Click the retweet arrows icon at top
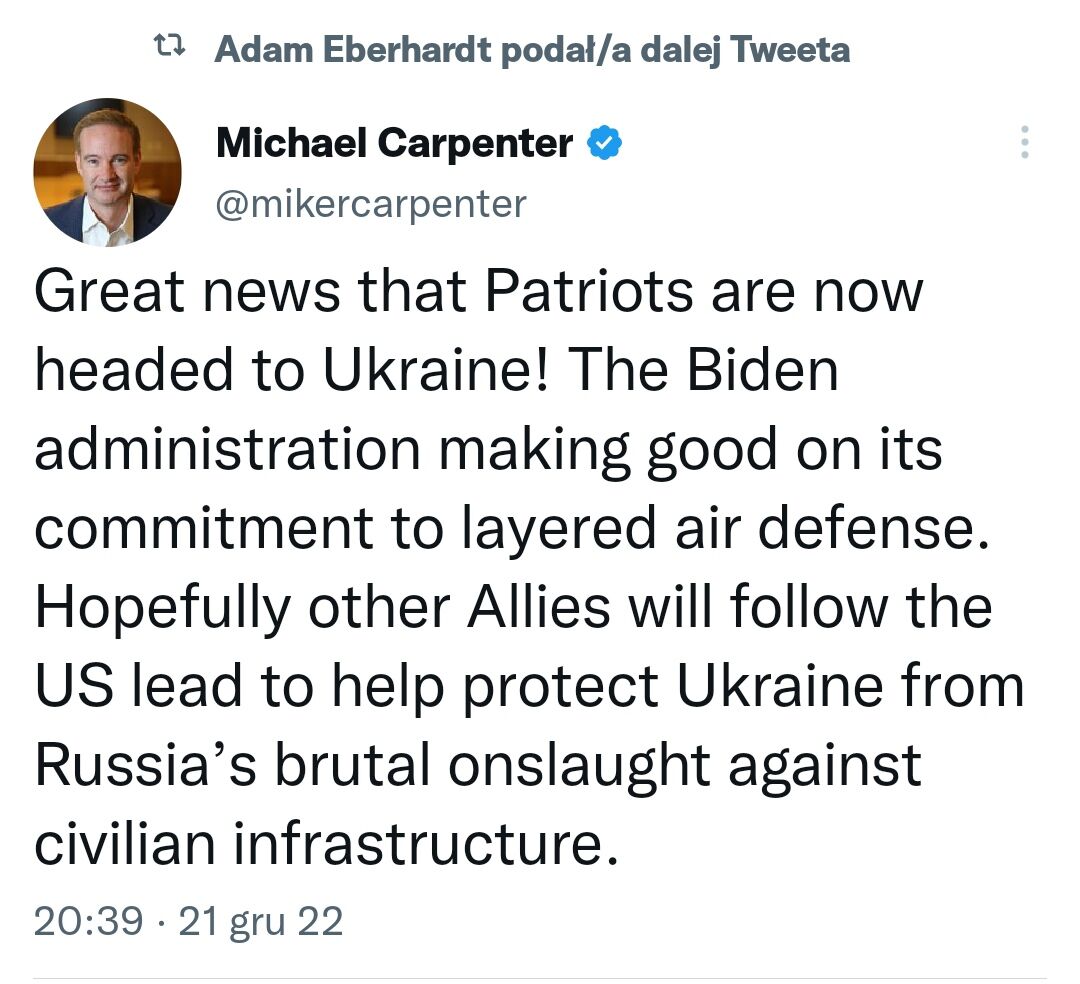 click(x=169, y=47)
